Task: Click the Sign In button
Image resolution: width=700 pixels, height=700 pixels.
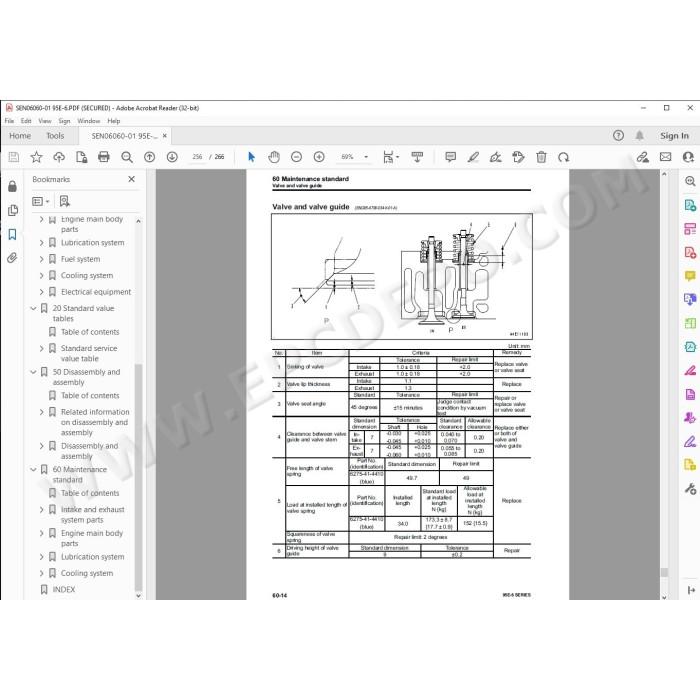Action: [674, 136]
